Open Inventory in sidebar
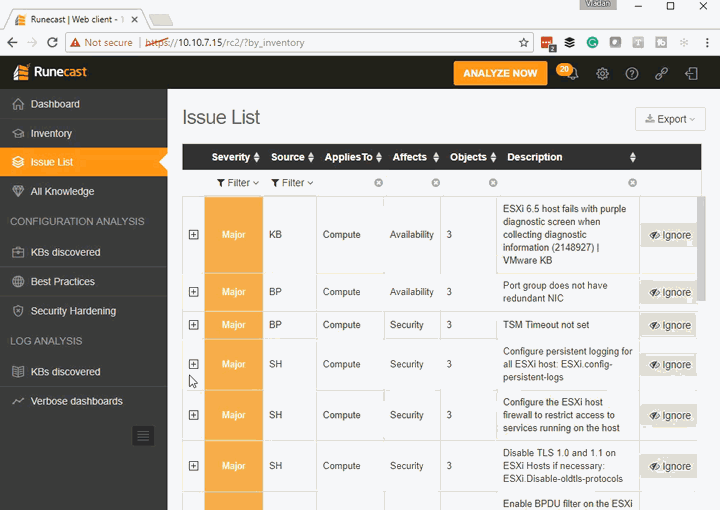This screenshot has height=510, width=720. coord(84,134)
